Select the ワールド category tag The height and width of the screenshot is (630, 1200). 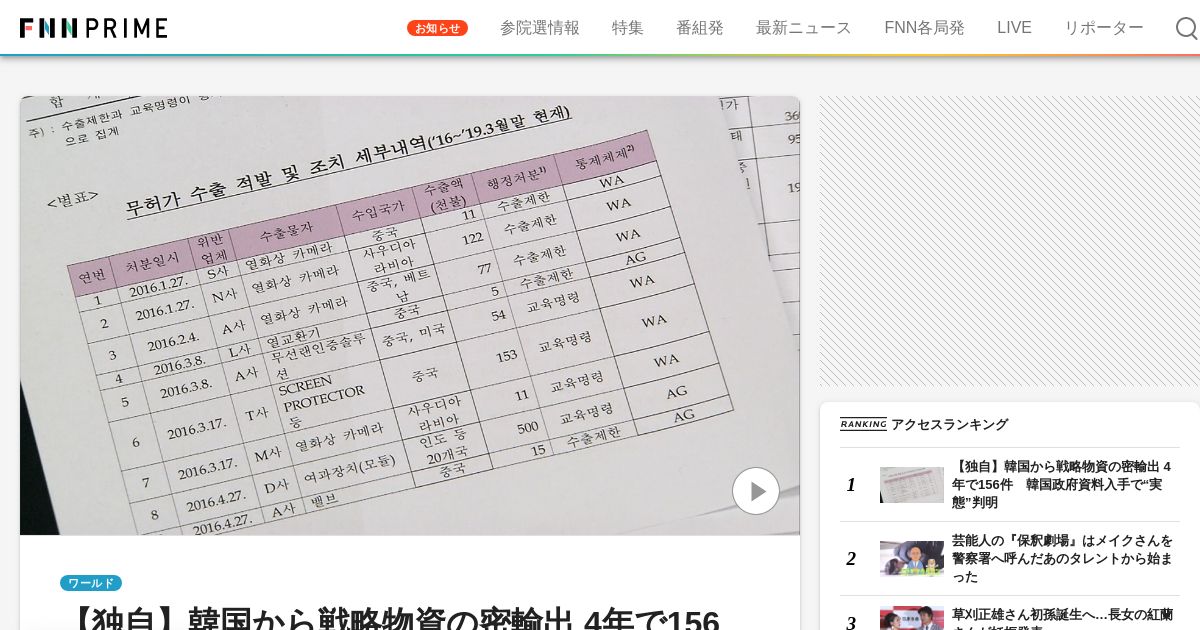point(91,583)
